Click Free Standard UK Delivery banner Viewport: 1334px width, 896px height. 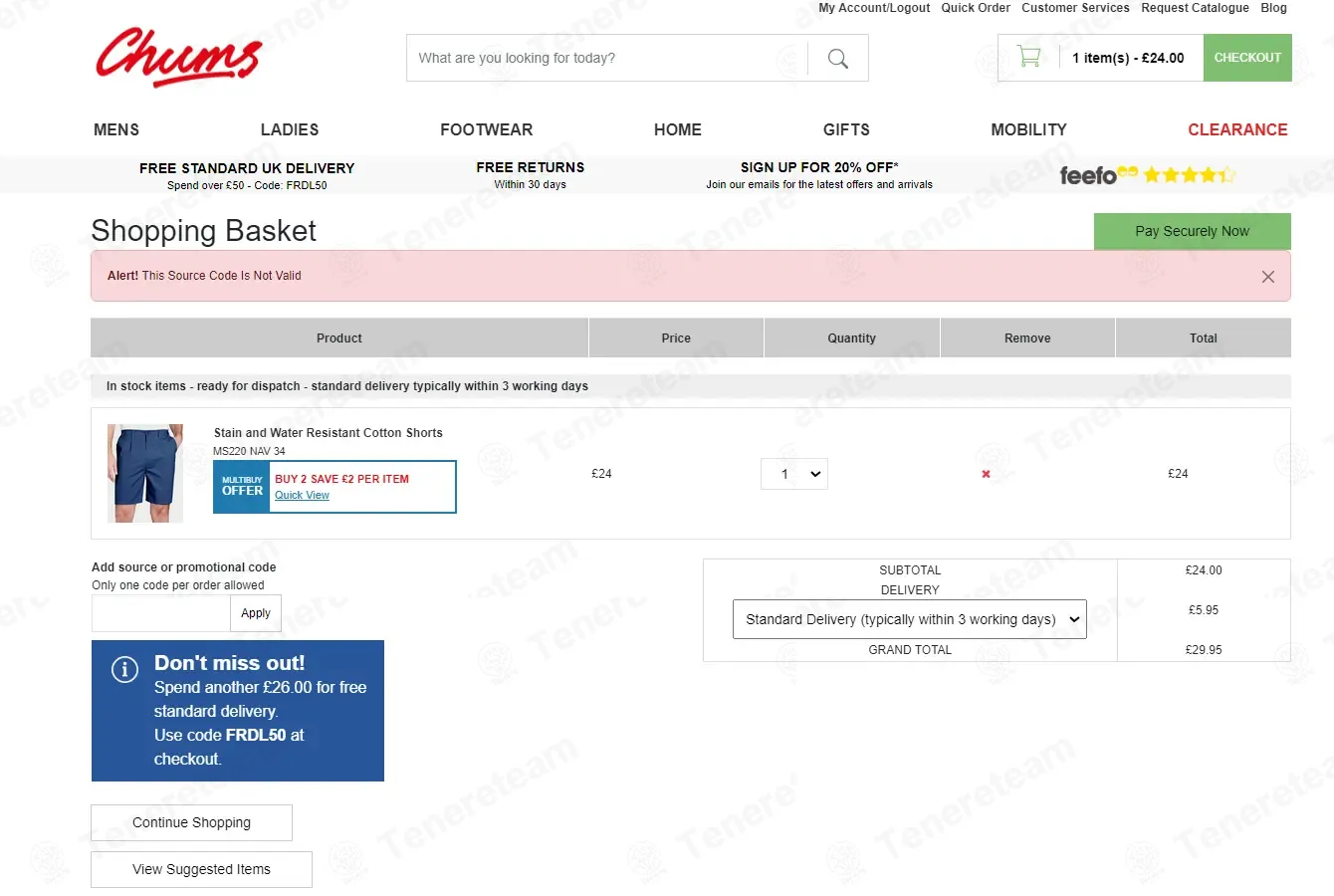coord(247,175)
